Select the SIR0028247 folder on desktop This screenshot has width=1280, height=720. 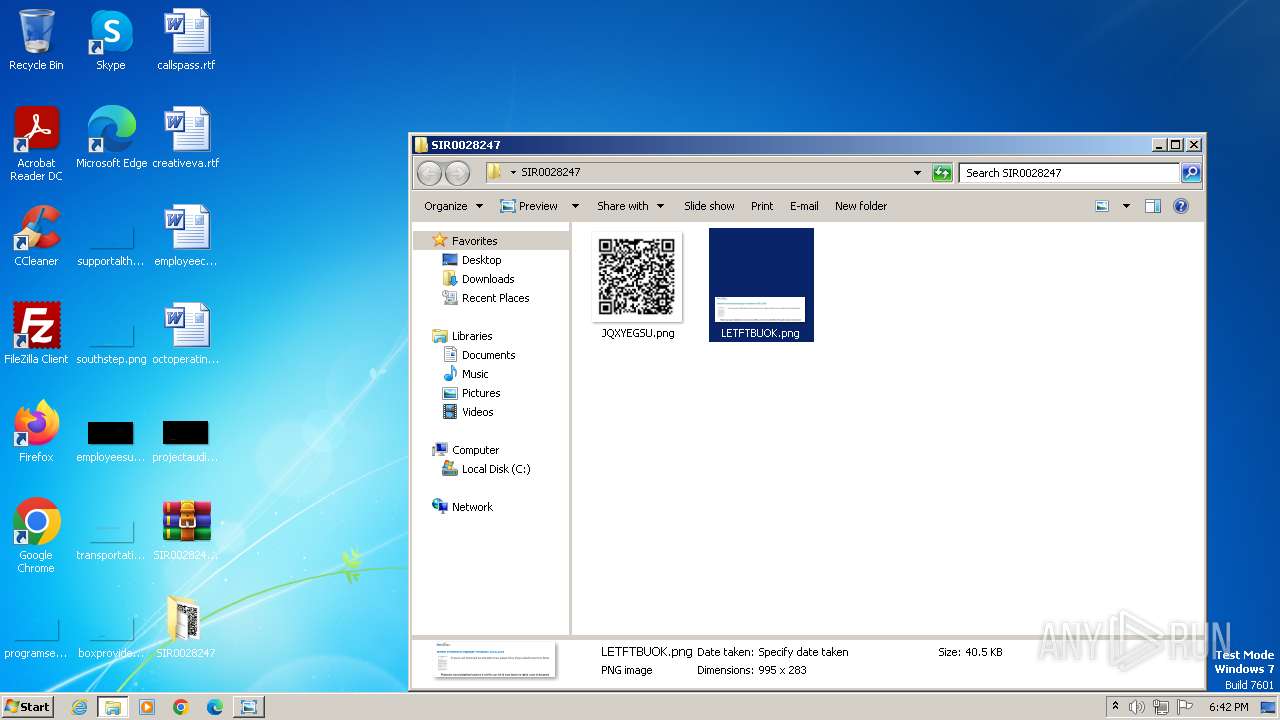186,628
